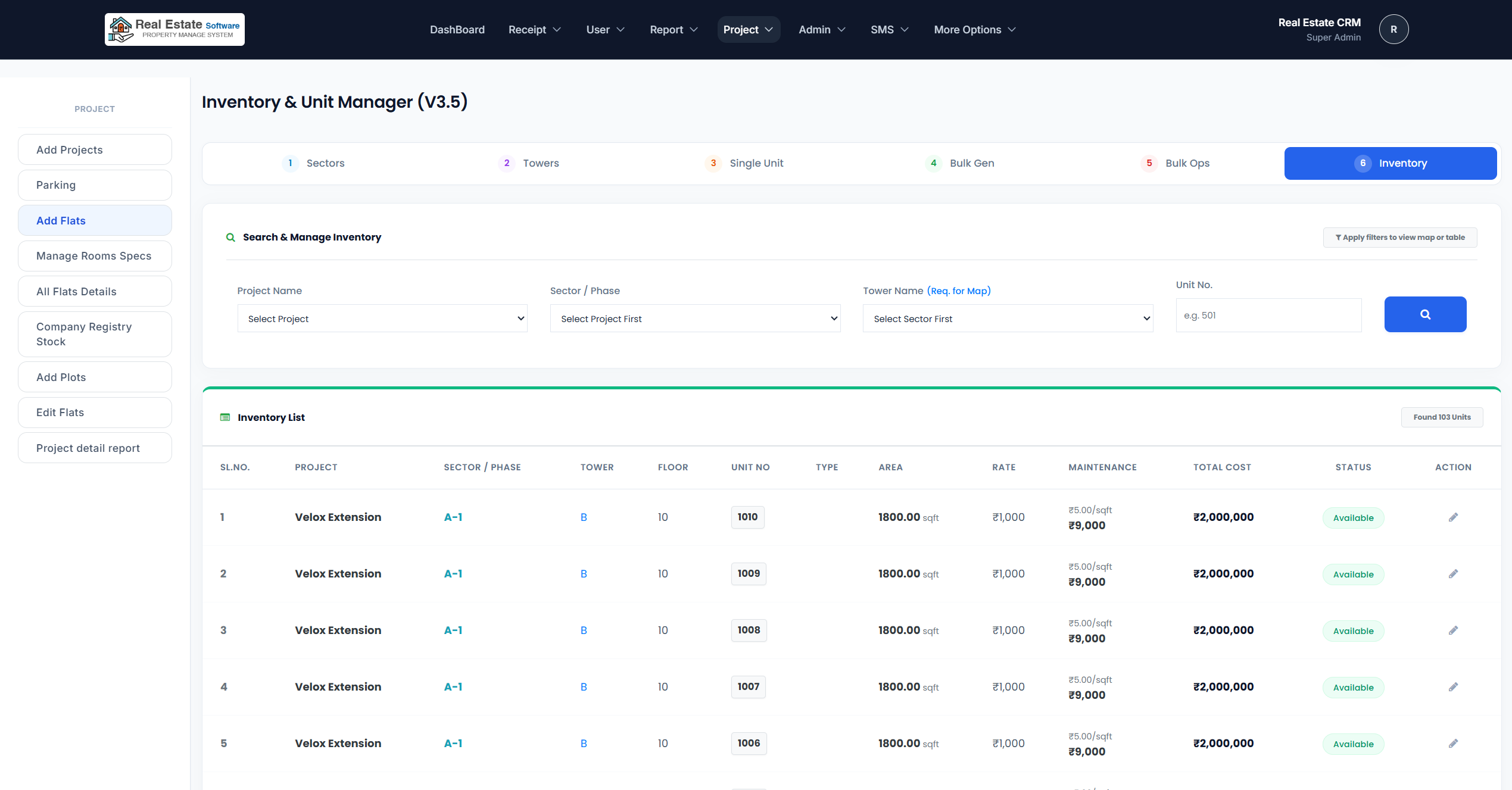1512x790 pixels.
Task: Click the Real Estate Software logo
Action: click(174, 29)
